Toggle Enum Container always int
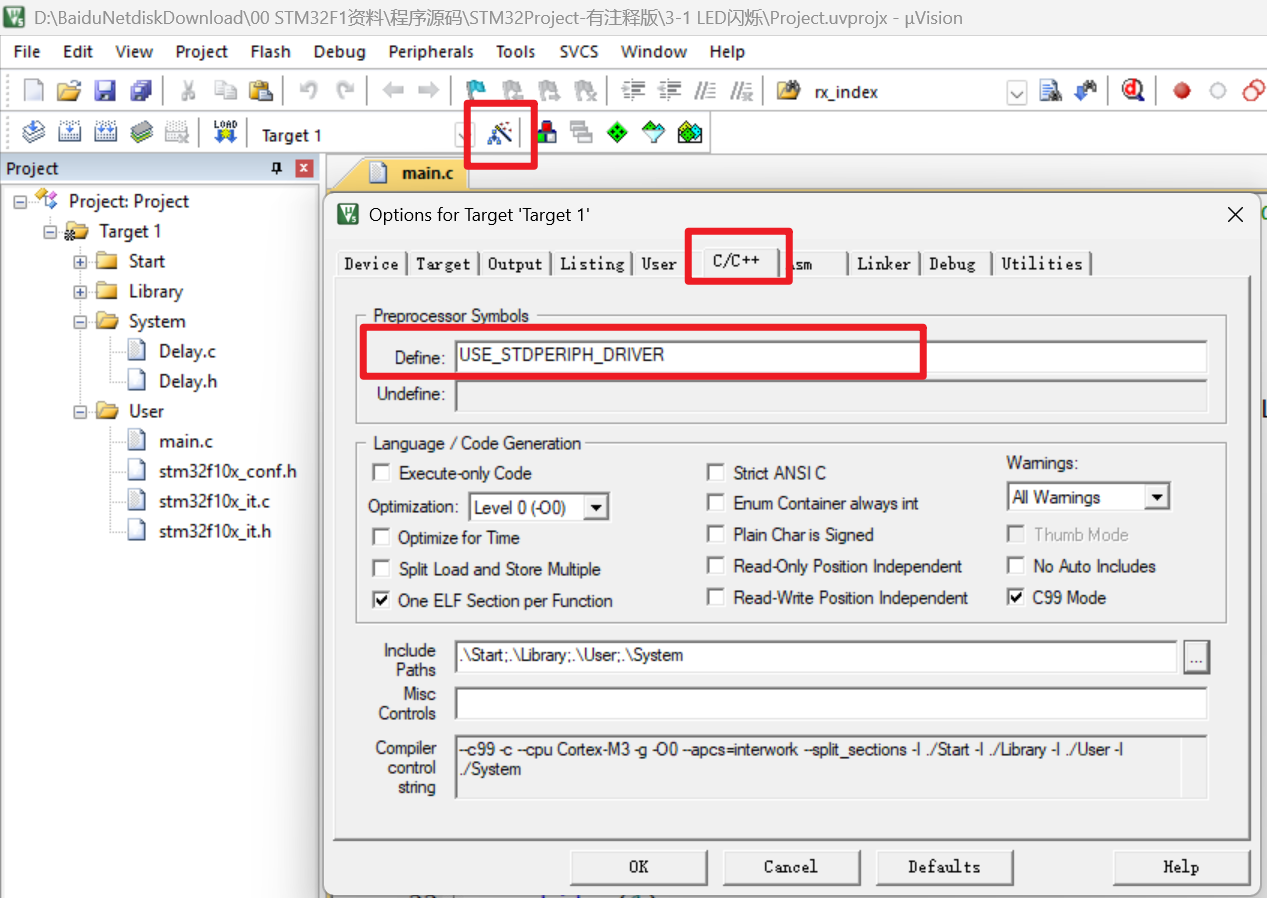The image size is (1267, 898). (715, 503)
